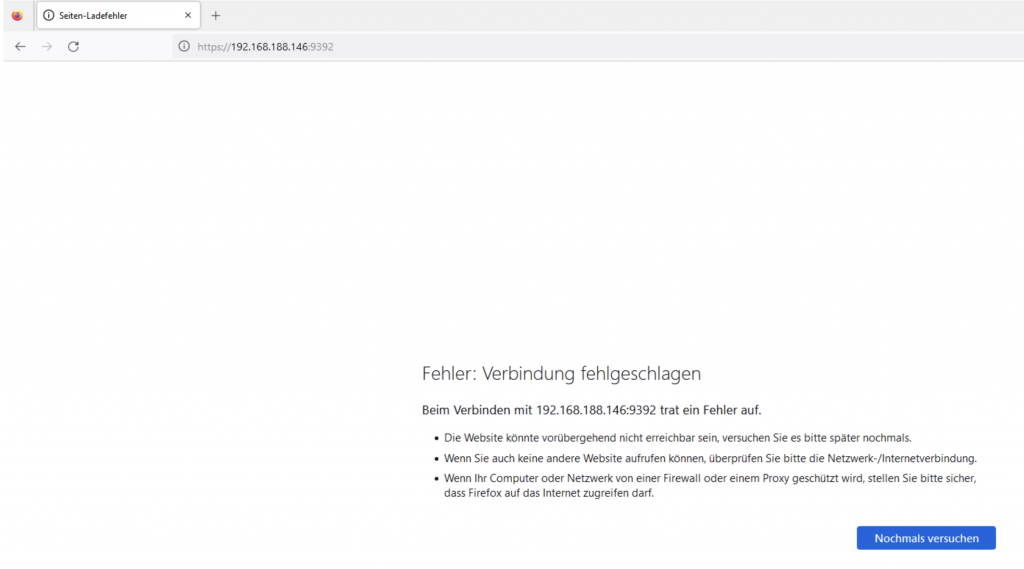Click the port number 9392 in the URL
Screen dimensions: 1024x569
click(x=322, y=47)
